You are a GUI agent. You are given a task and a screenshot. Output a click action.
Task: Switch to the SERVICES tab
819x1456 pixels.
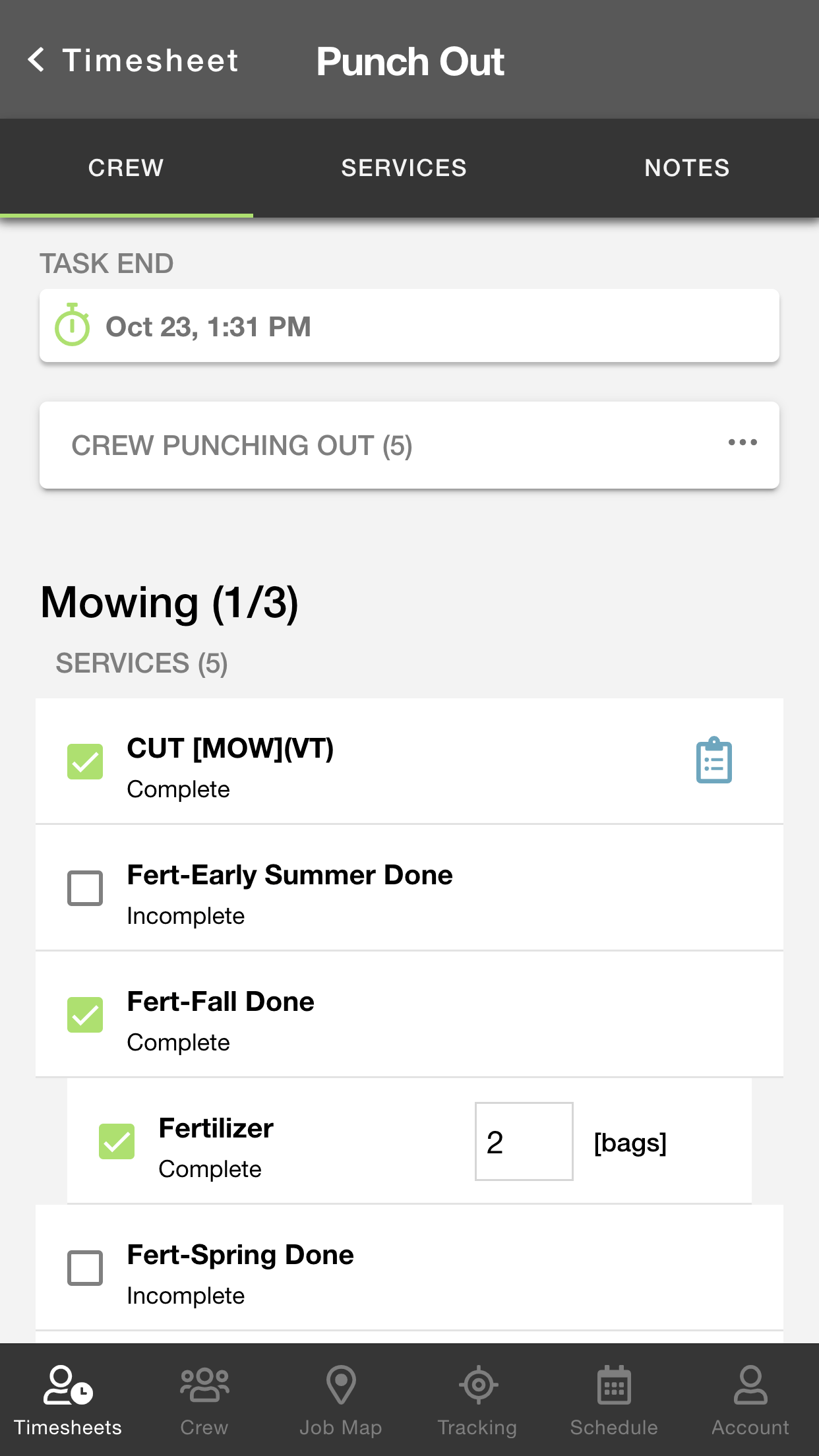point(404,168)
